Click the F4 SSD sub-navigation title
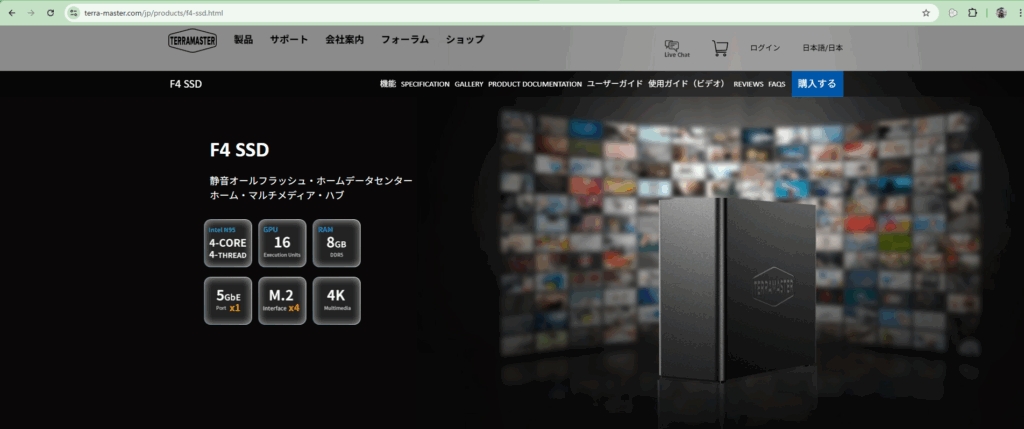This screenshot has width=1024, height=429. (185, 84)
